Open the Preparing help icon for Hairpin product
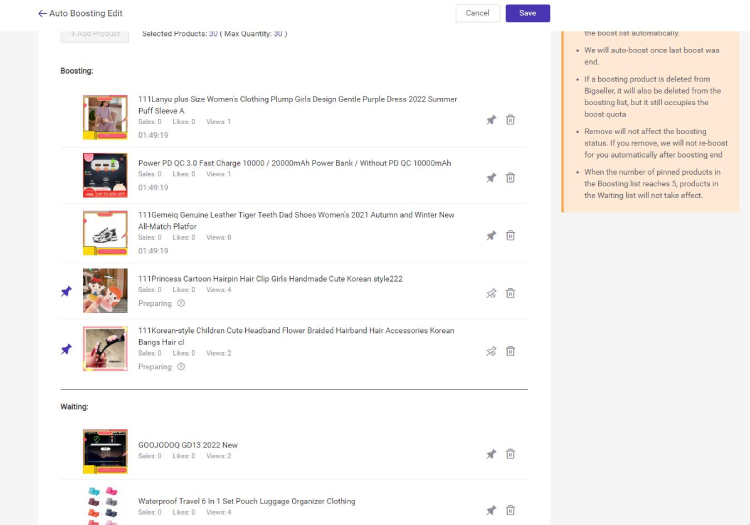Viewport: 750px width, 525px height. pyautogui.click(x=181, y=303)
